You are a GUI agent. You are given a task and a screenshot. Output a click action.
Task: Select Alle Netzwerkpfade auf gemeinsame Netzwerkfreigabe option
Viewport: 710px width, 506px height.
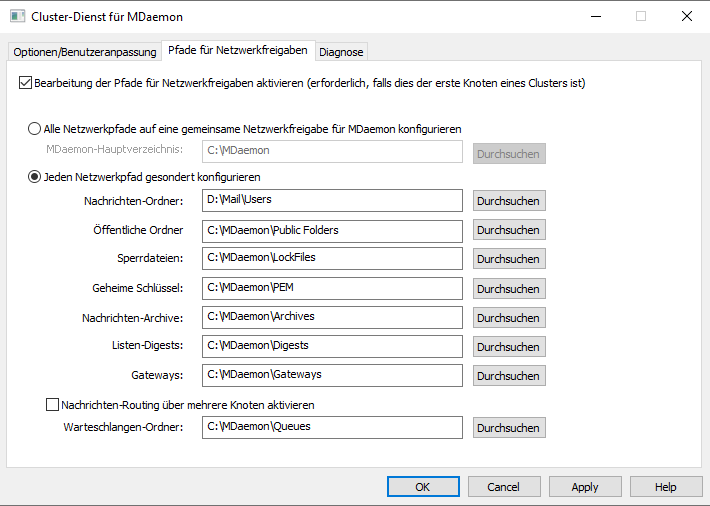coord(36,129)
